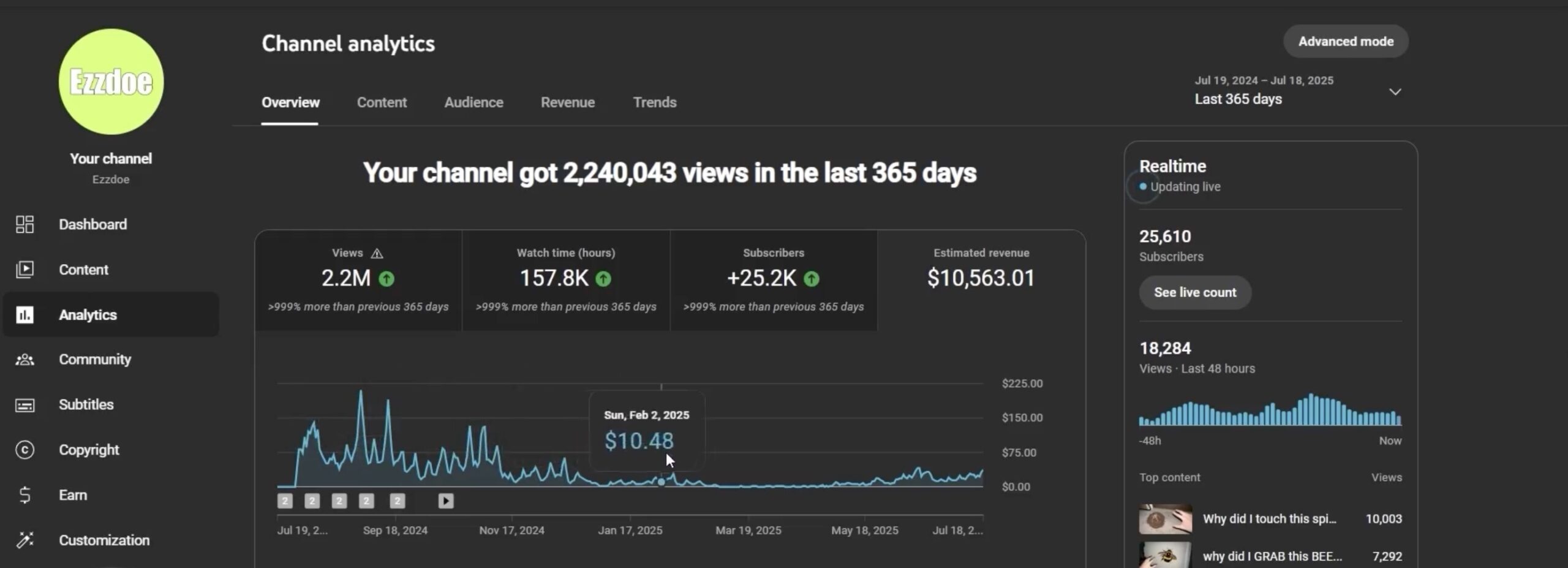
Task: Open the Dashboard icon in sidebar
Action: pos(24,224)
